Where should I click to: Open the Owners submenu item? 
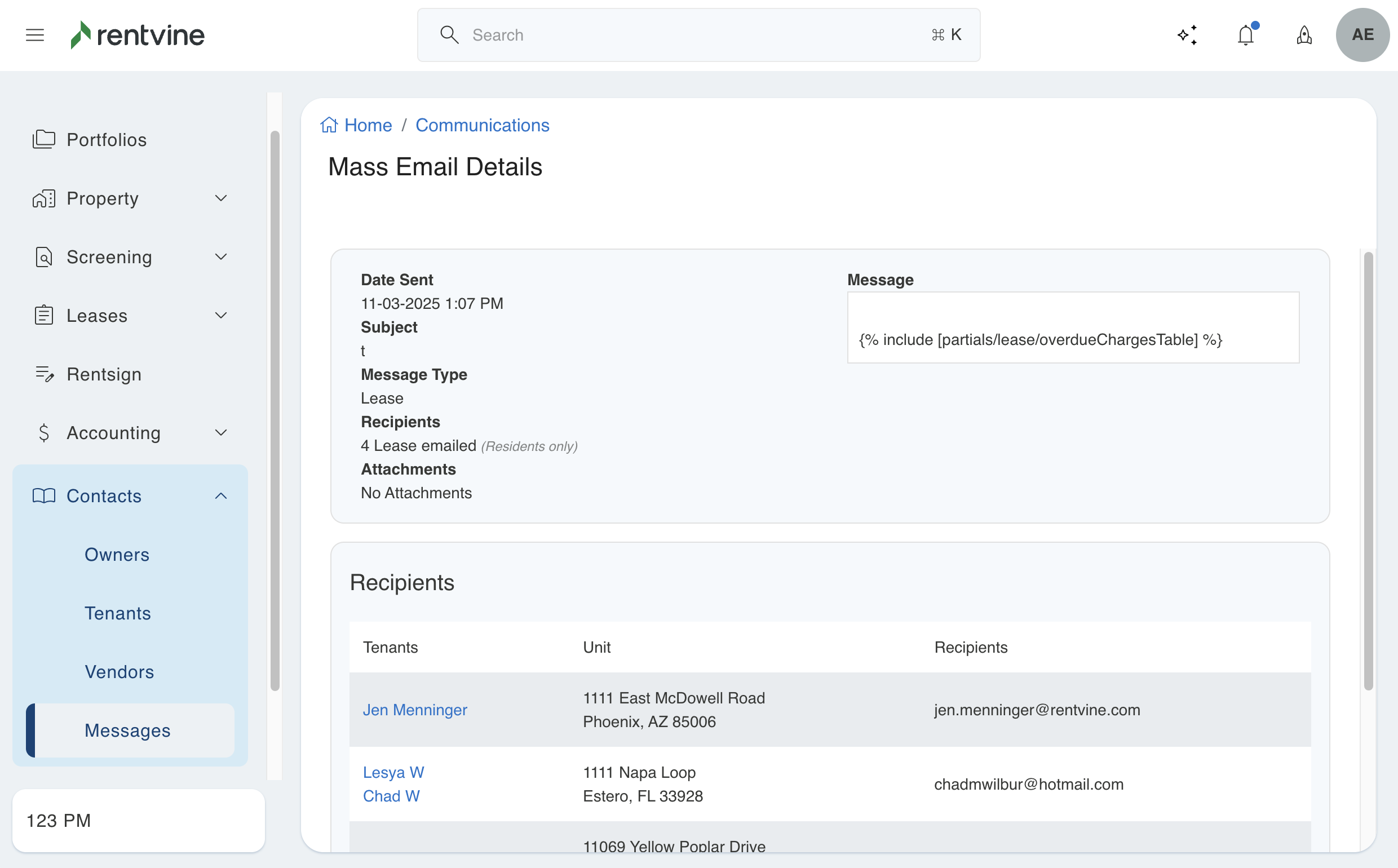click(x=117, y=555)
